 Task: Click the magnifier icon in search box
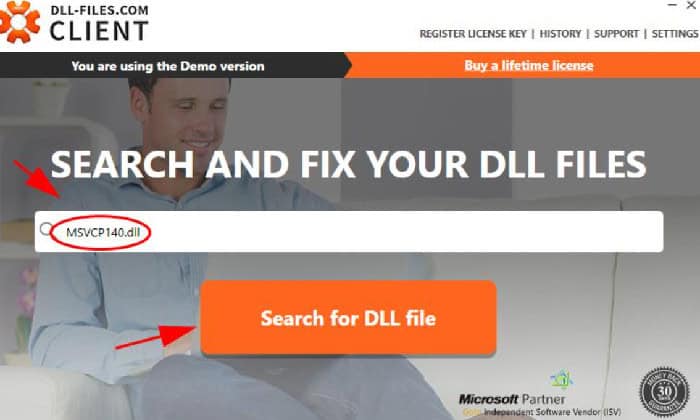[46, 229]
